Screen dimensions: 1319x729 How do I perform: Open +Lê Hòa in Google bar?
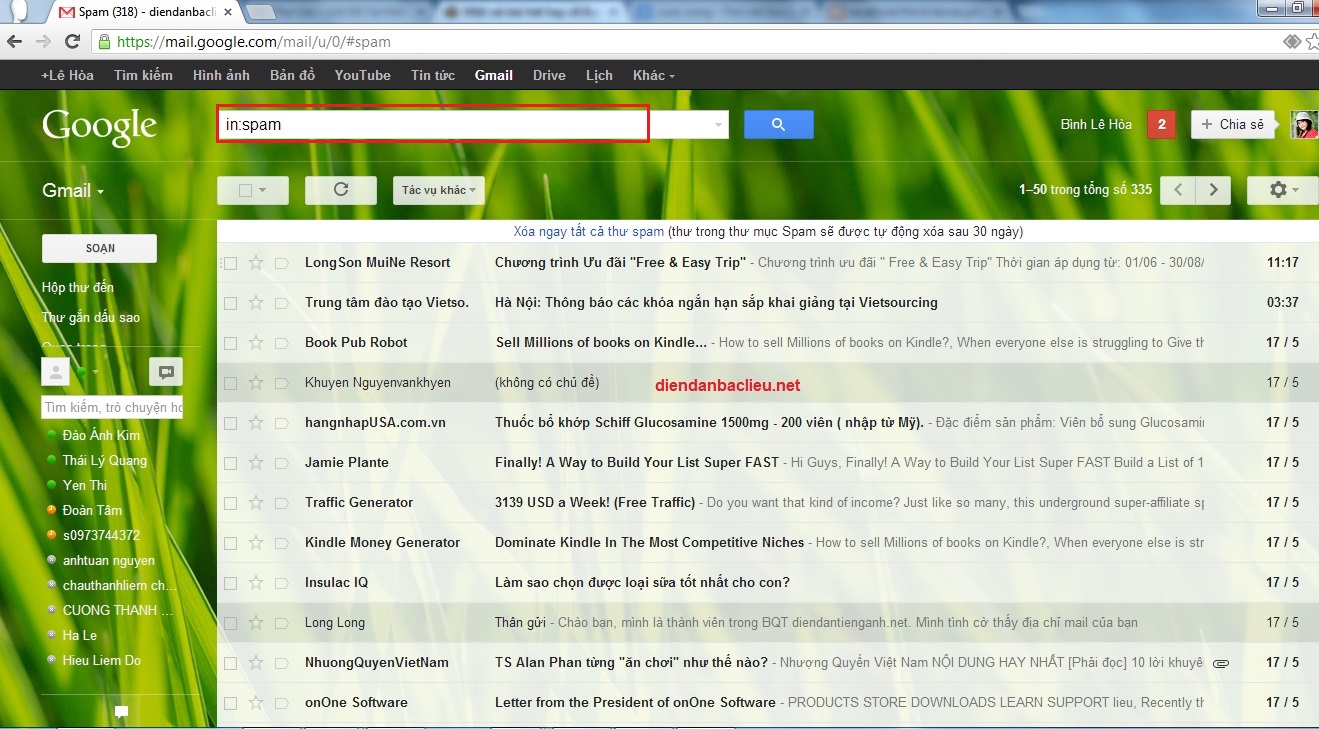(x=67, y=75)
